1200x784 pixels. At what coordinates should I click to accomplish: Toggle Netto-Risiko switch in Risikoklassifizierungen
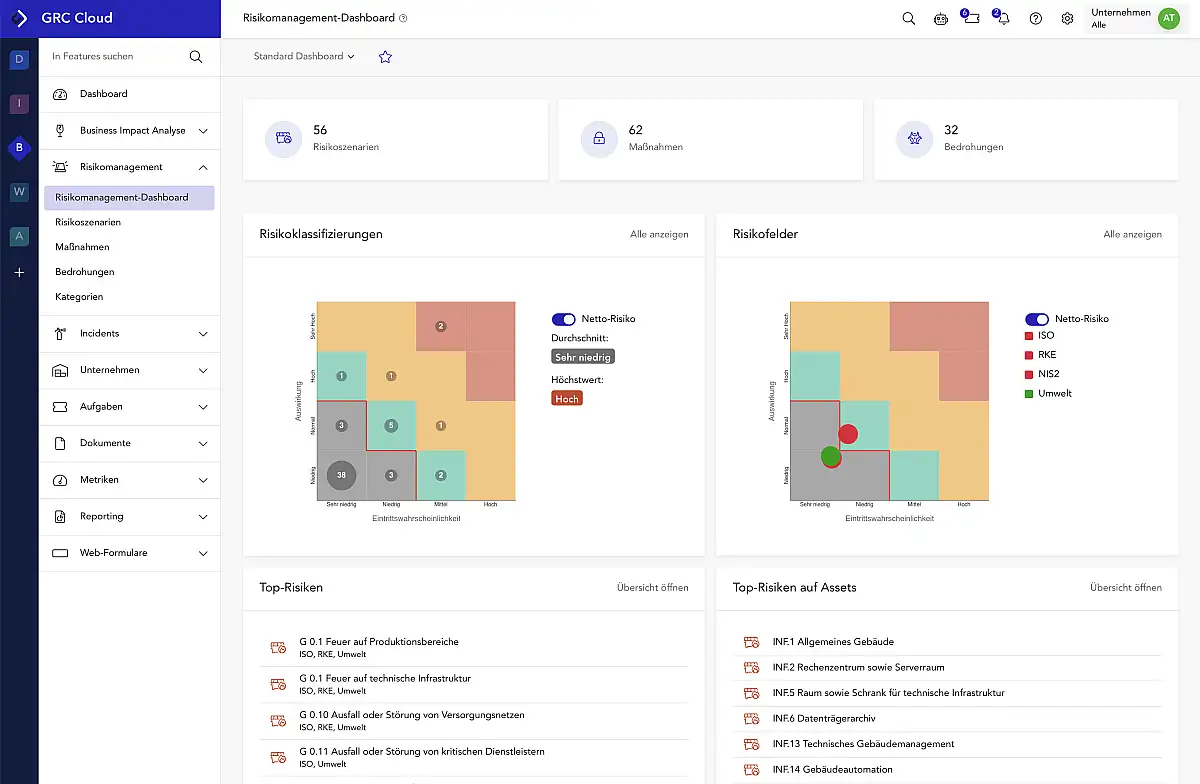[563, 319]
